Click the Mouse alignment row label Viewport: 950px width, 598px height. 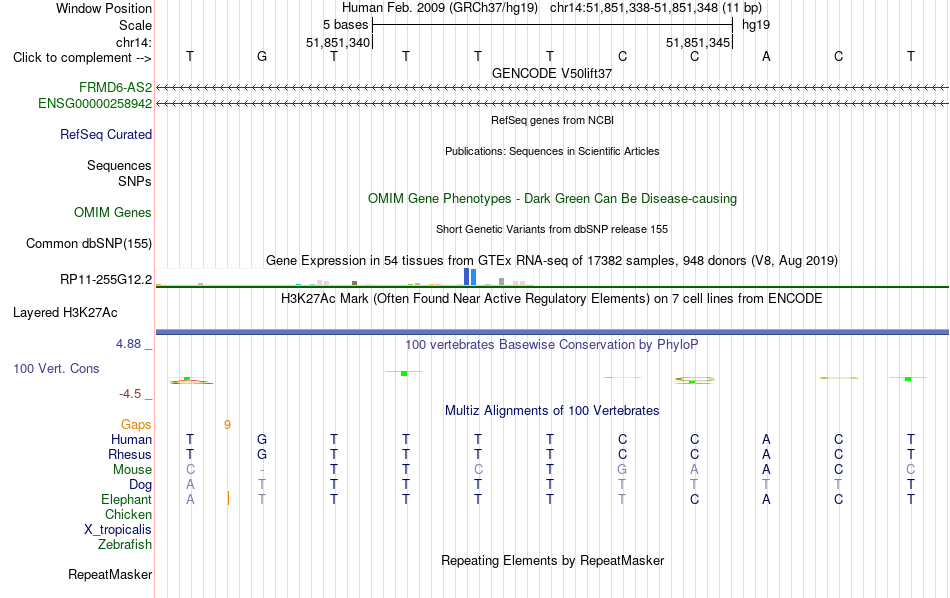pyautogui.click(x=132, y=470)
